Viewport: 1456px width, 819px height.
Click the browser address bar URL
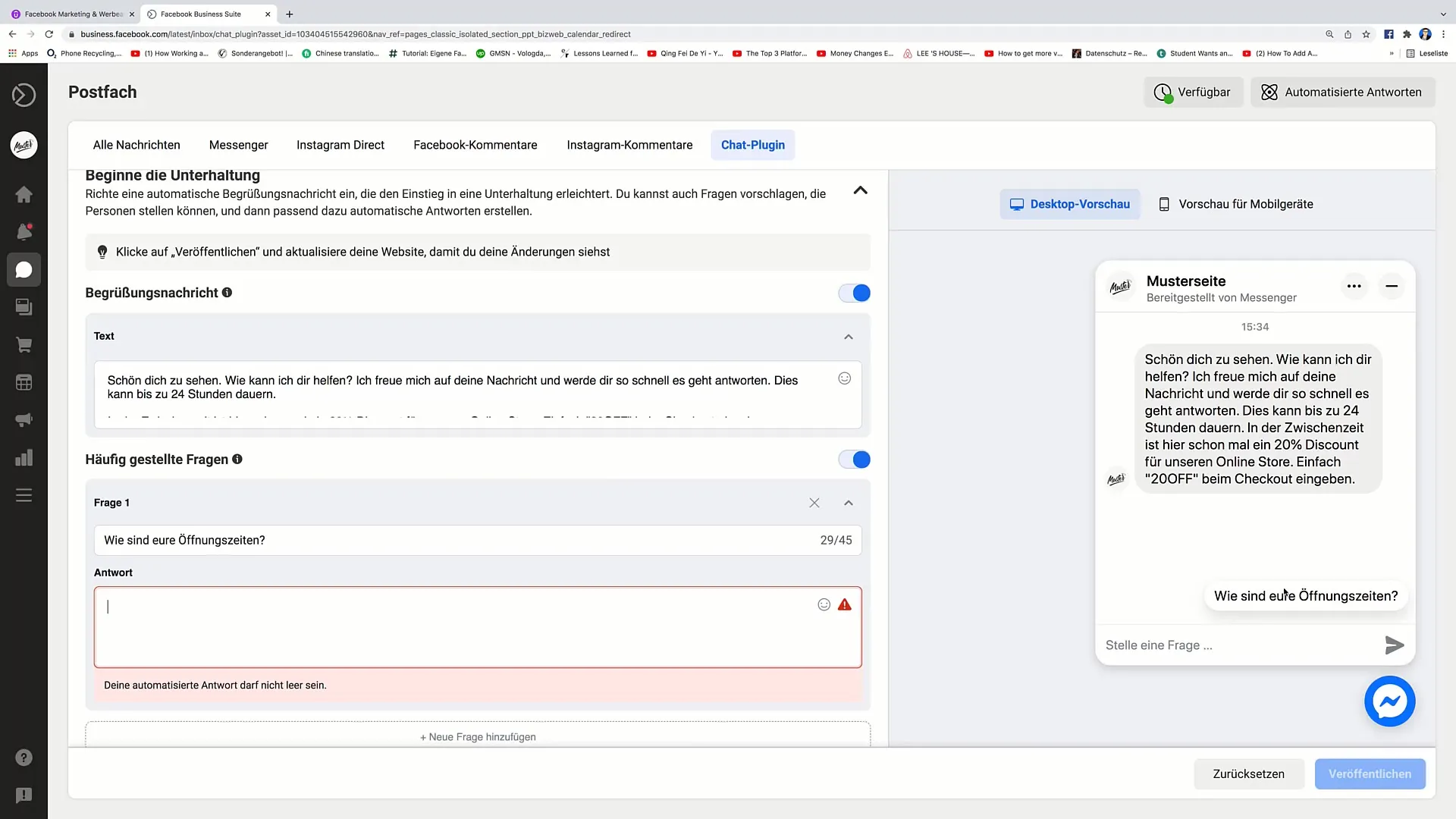click(x=355, y=34)
